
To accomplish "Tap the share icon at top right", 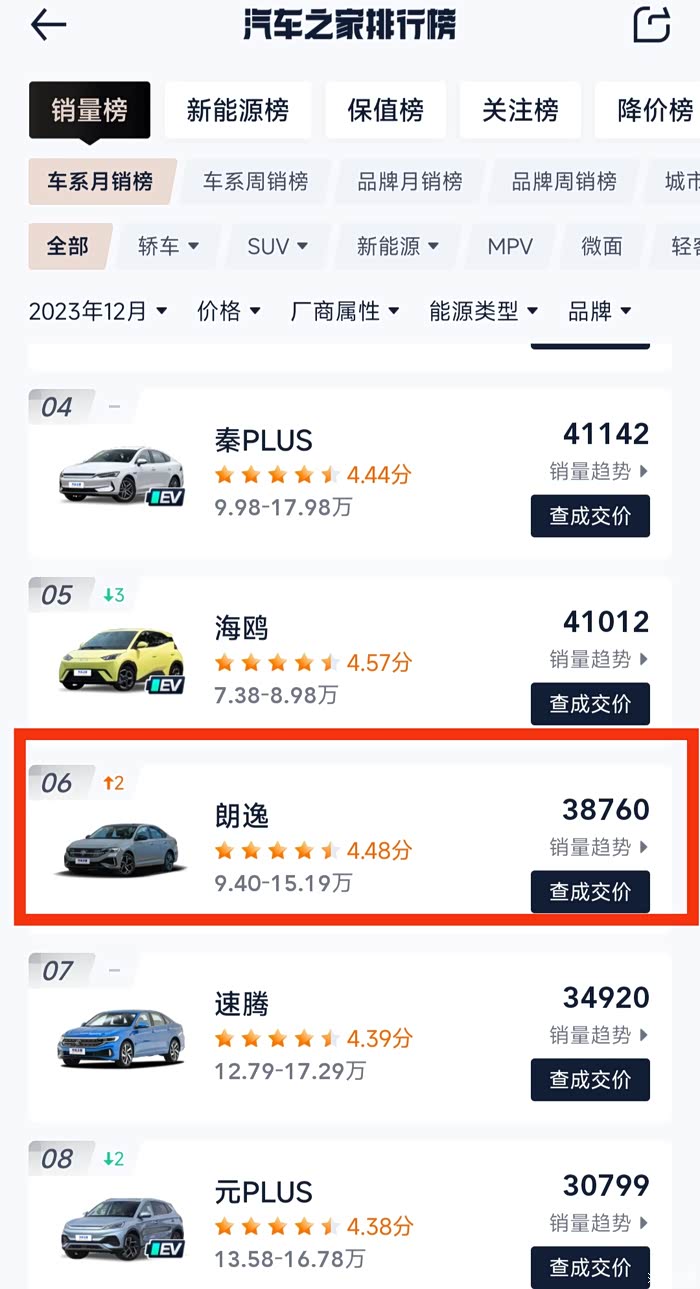I will click(651, 25).
